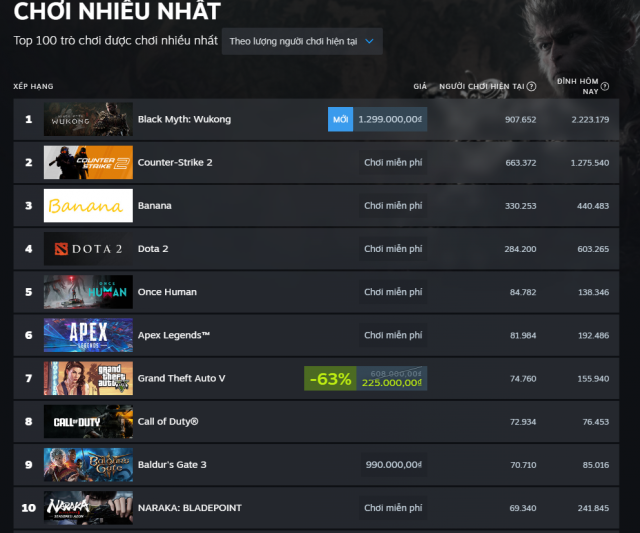This screenshot has width=640, height=533.
Task: Click the current player count 330.253
Action: pos(520,206)
